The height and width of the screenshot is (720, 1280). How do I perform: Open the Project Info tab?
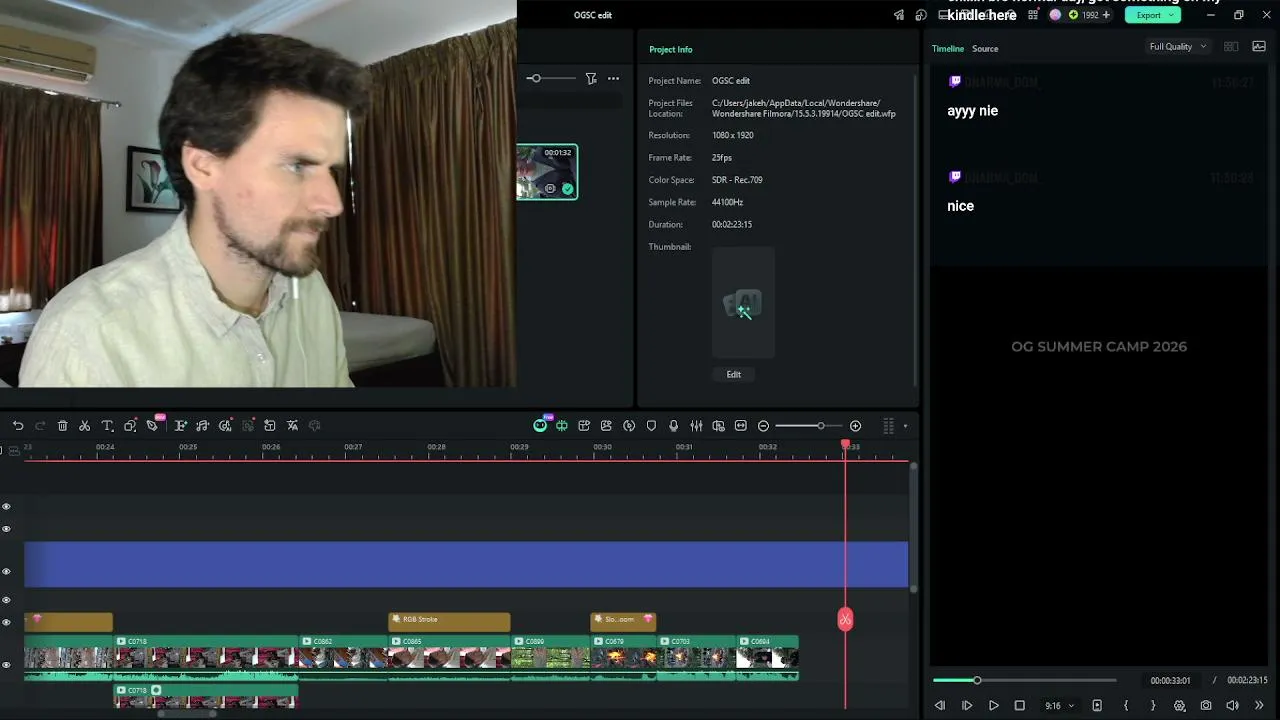671,49
